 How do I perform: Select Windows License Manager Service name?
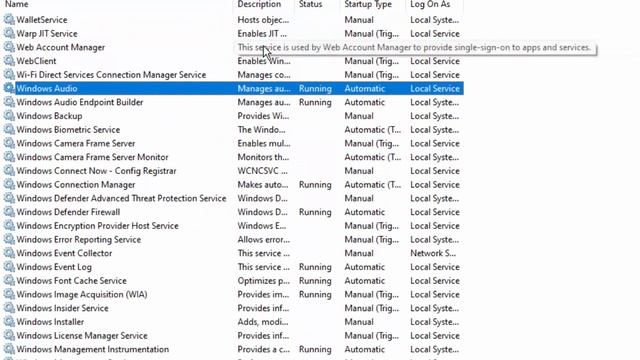click(x=82, y=336)
